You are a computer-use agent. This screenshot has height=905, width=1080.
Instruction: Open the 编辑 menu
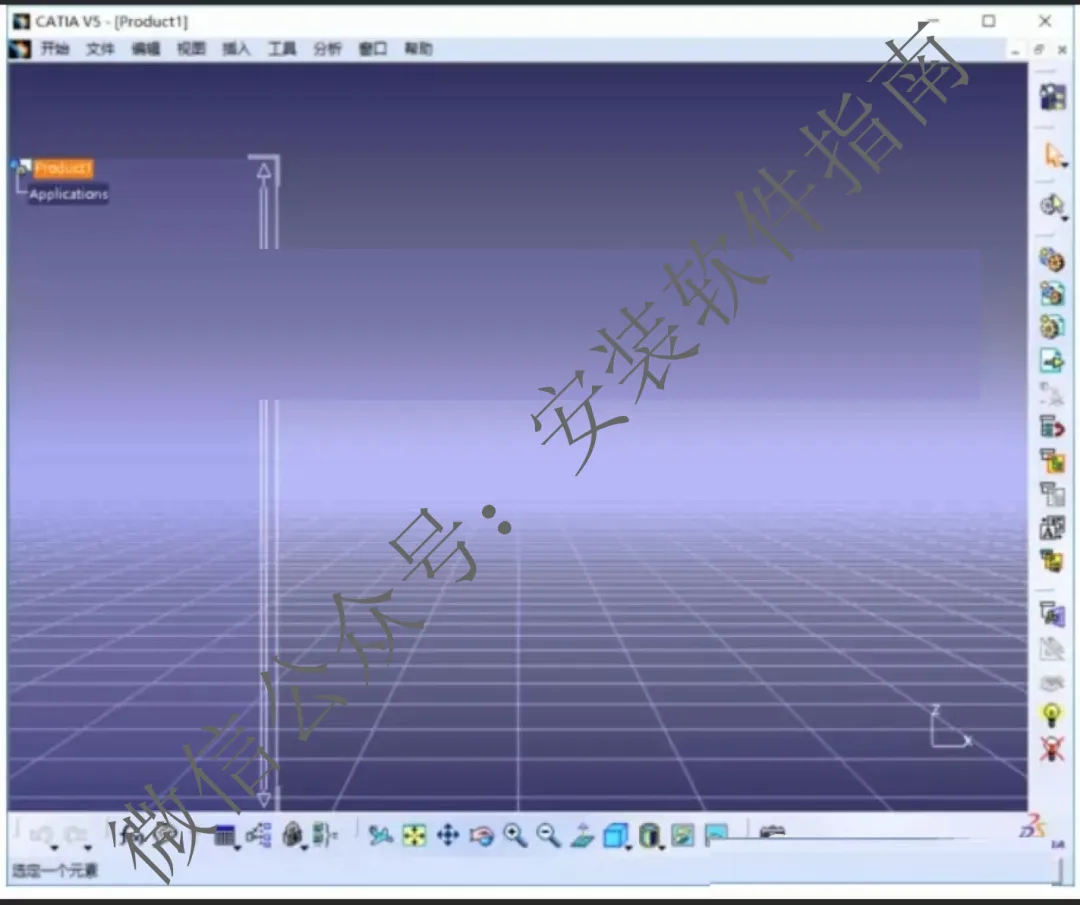click(145, 48)
